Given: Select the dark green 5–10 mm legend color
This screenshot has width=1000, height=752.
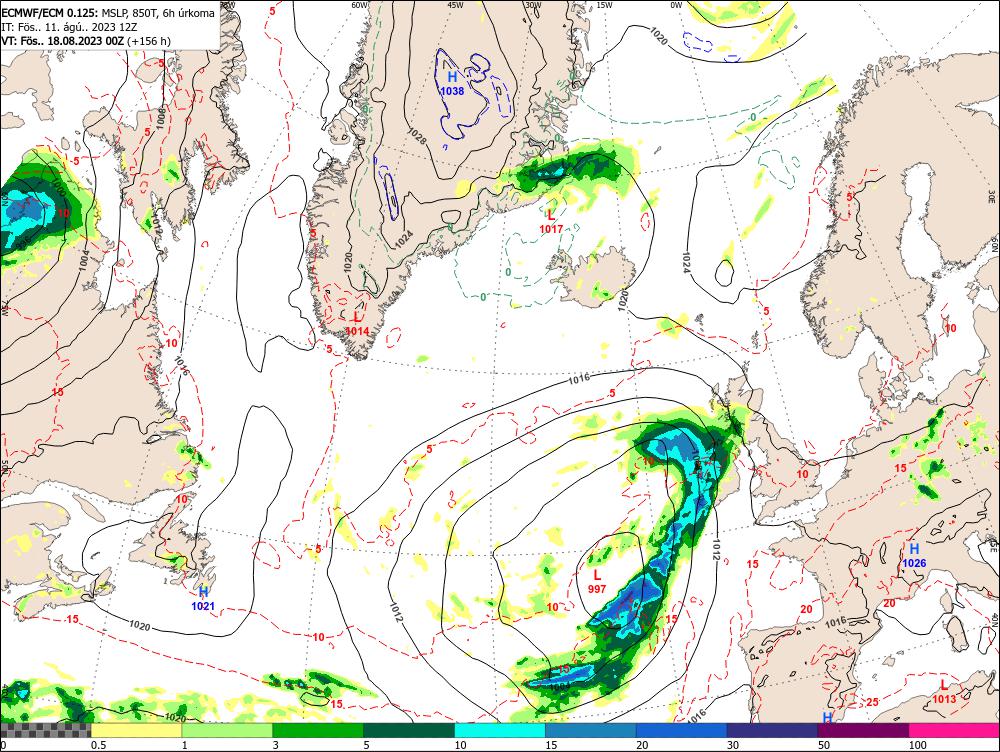Looking at the screenshot, I should click(x=409, y=730).
